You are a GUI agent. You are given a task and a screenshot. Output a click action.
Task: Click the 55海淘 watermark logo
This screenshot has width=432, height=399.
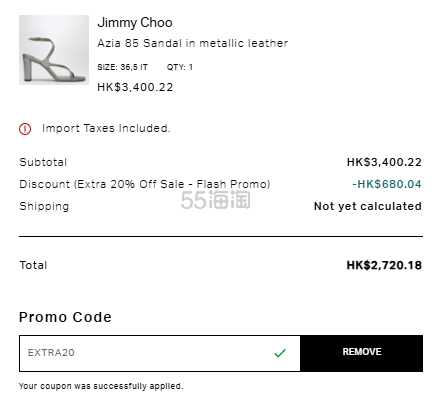pyautogui.click(x=215, y=200)
